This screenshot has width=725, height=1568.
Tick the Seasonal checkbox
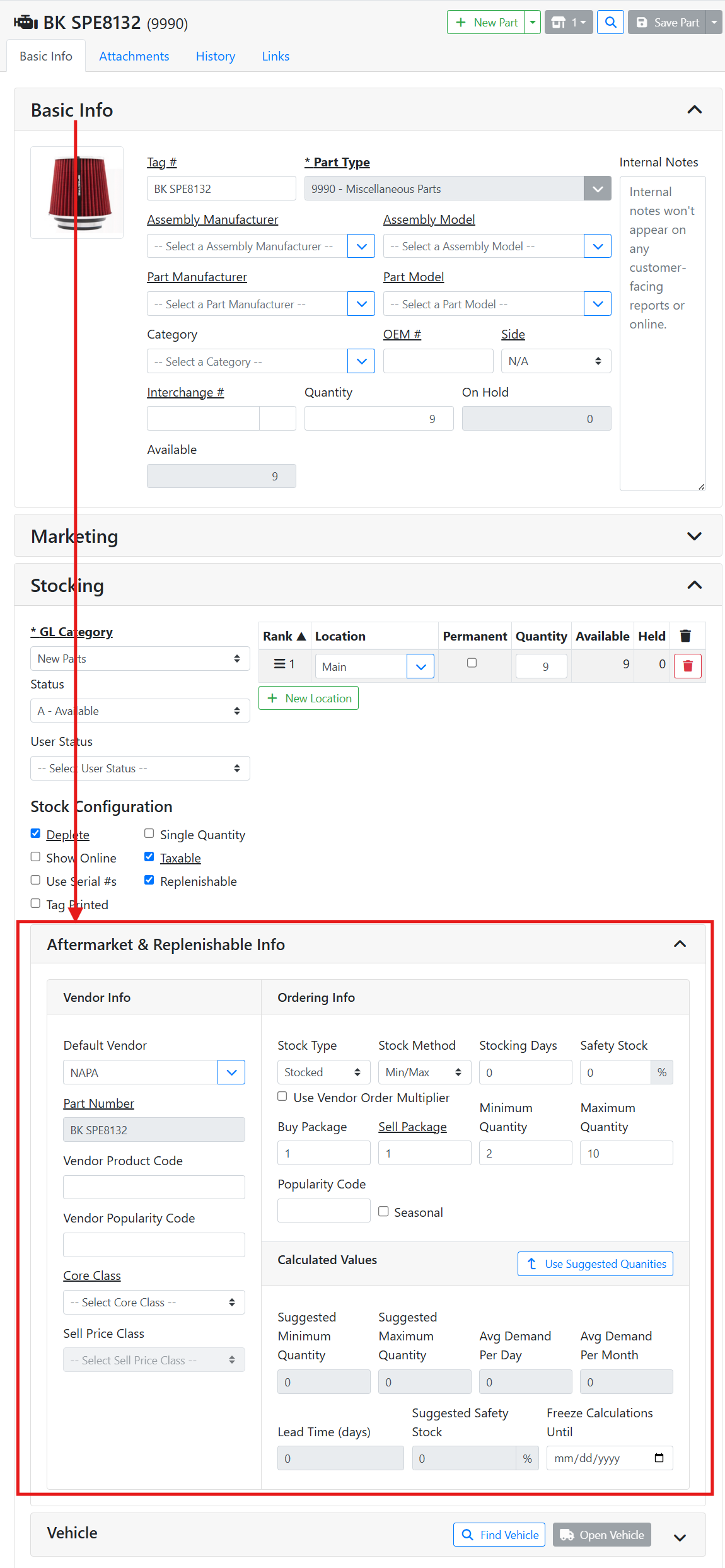[383, 1211]
